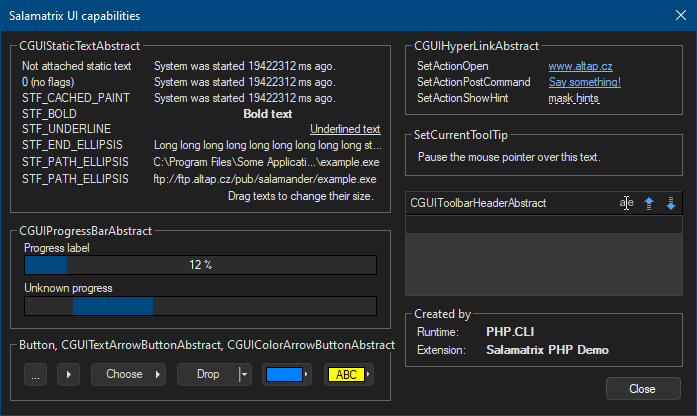Click the CGUIToolbarHeaderAbstract header text
Viewport: 697px width, 416px height.
[478, 203]
